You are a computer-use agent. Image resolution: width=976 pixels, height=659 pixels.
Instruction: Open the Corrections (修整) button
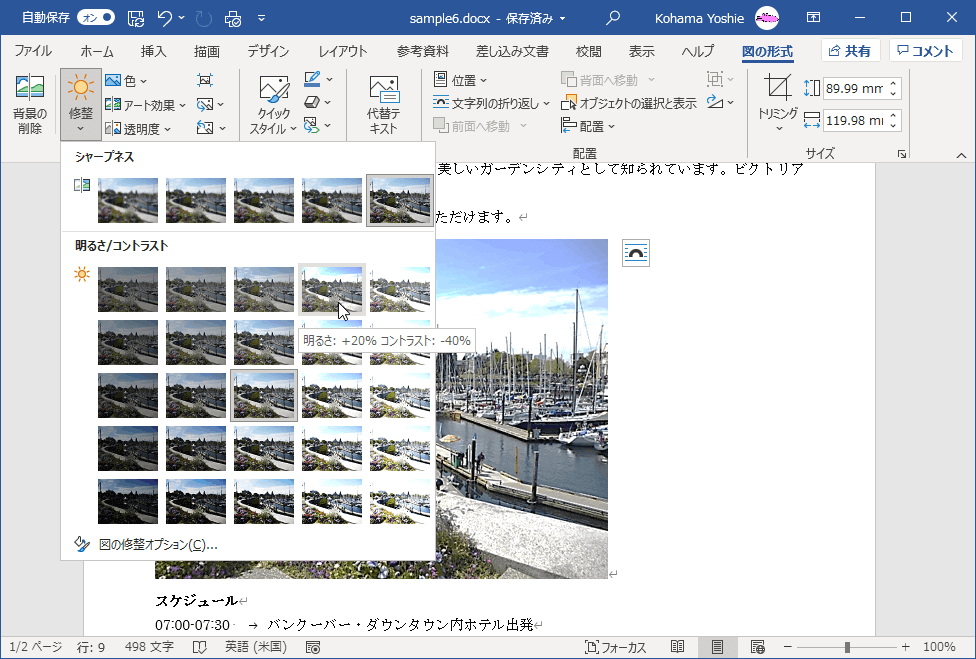(81, 104)
